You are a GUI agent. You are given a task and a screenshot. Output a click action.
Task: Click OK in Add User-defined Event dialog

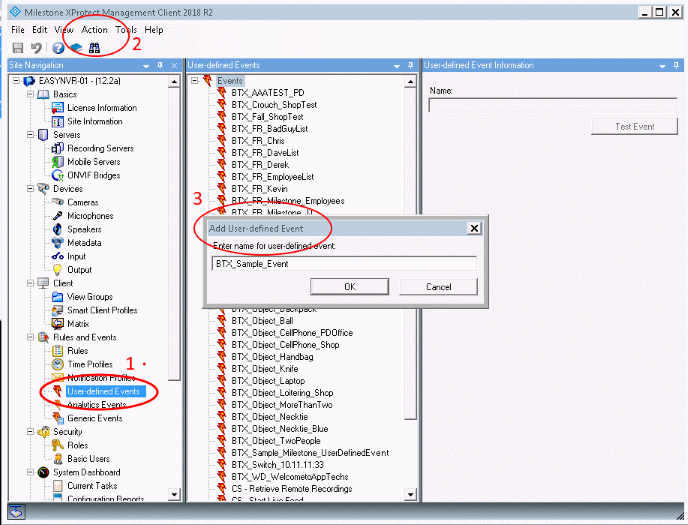(350, 287)
